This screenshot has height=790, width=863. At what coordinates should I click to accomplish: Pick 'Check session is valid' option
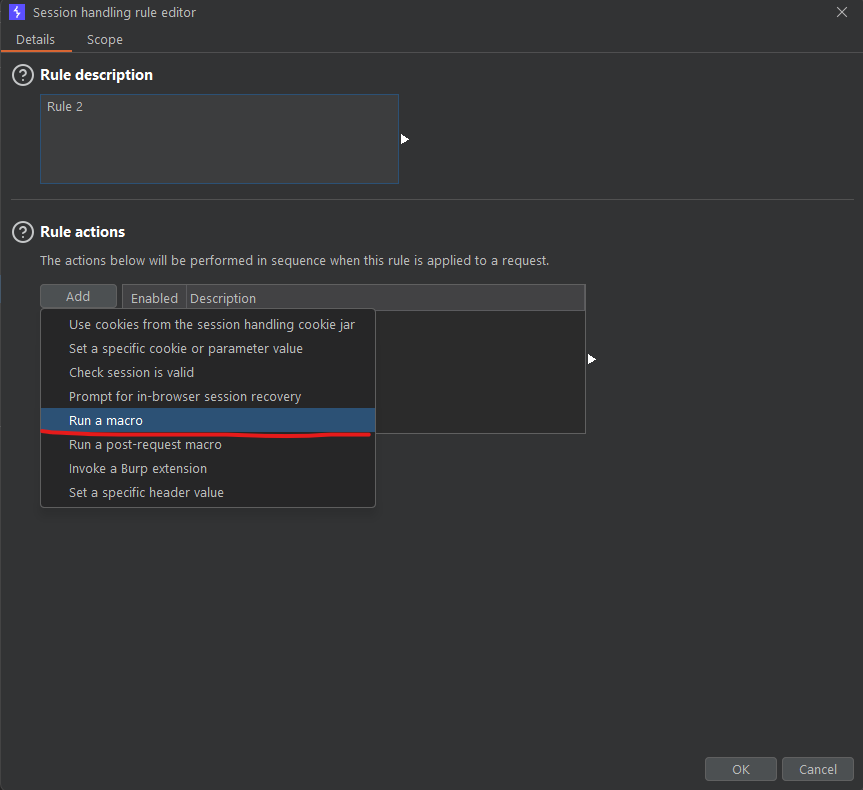(x=131, y=373)
